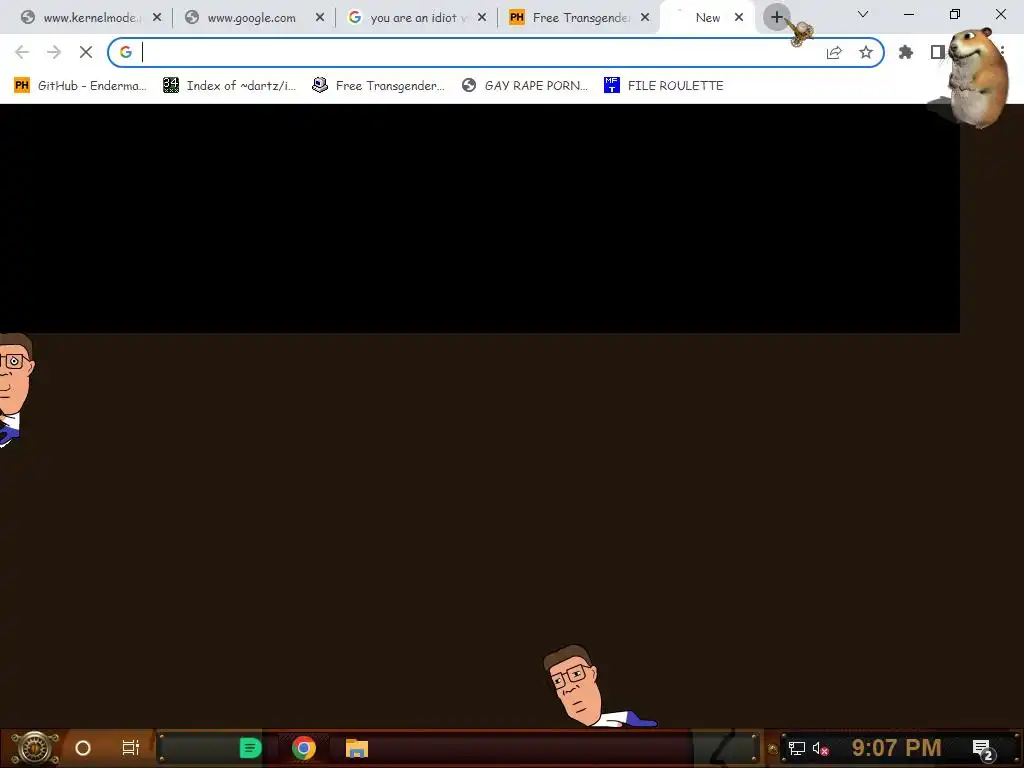Open the Extensions puzzle icon

(906, 52)
